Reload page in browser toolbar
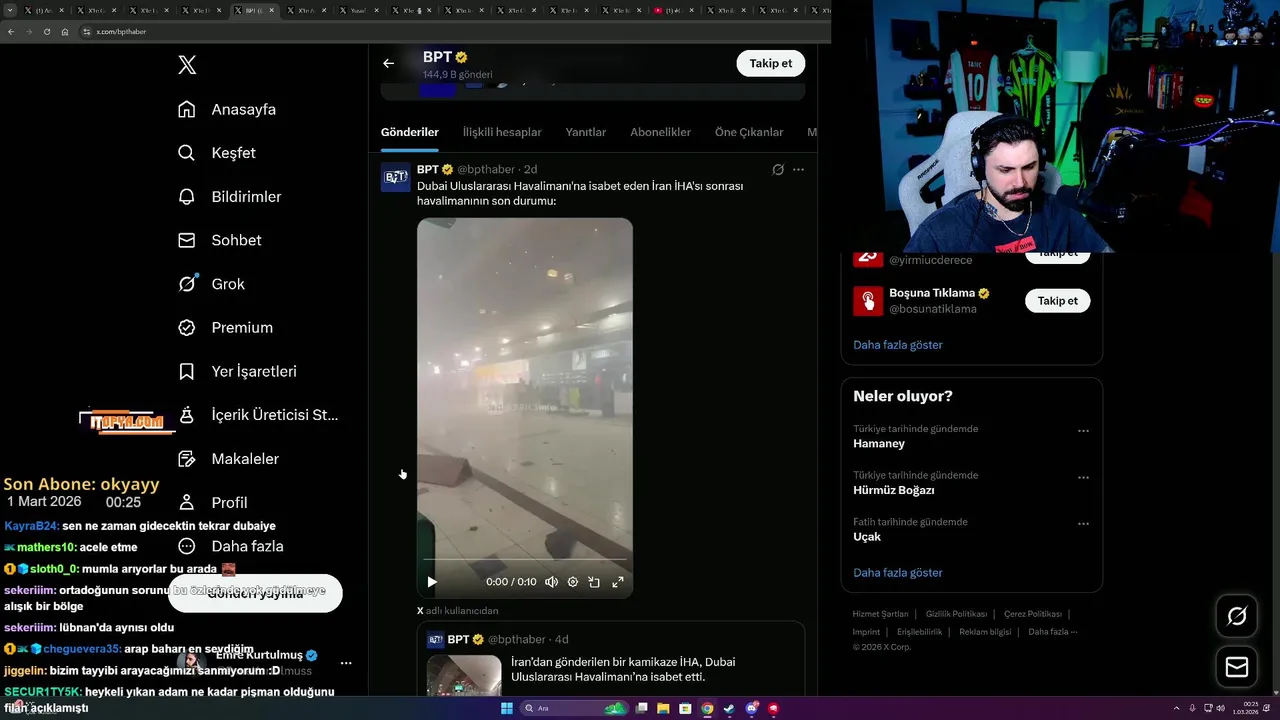Screen dimensions: 1280x720 [x=47, y=31]
